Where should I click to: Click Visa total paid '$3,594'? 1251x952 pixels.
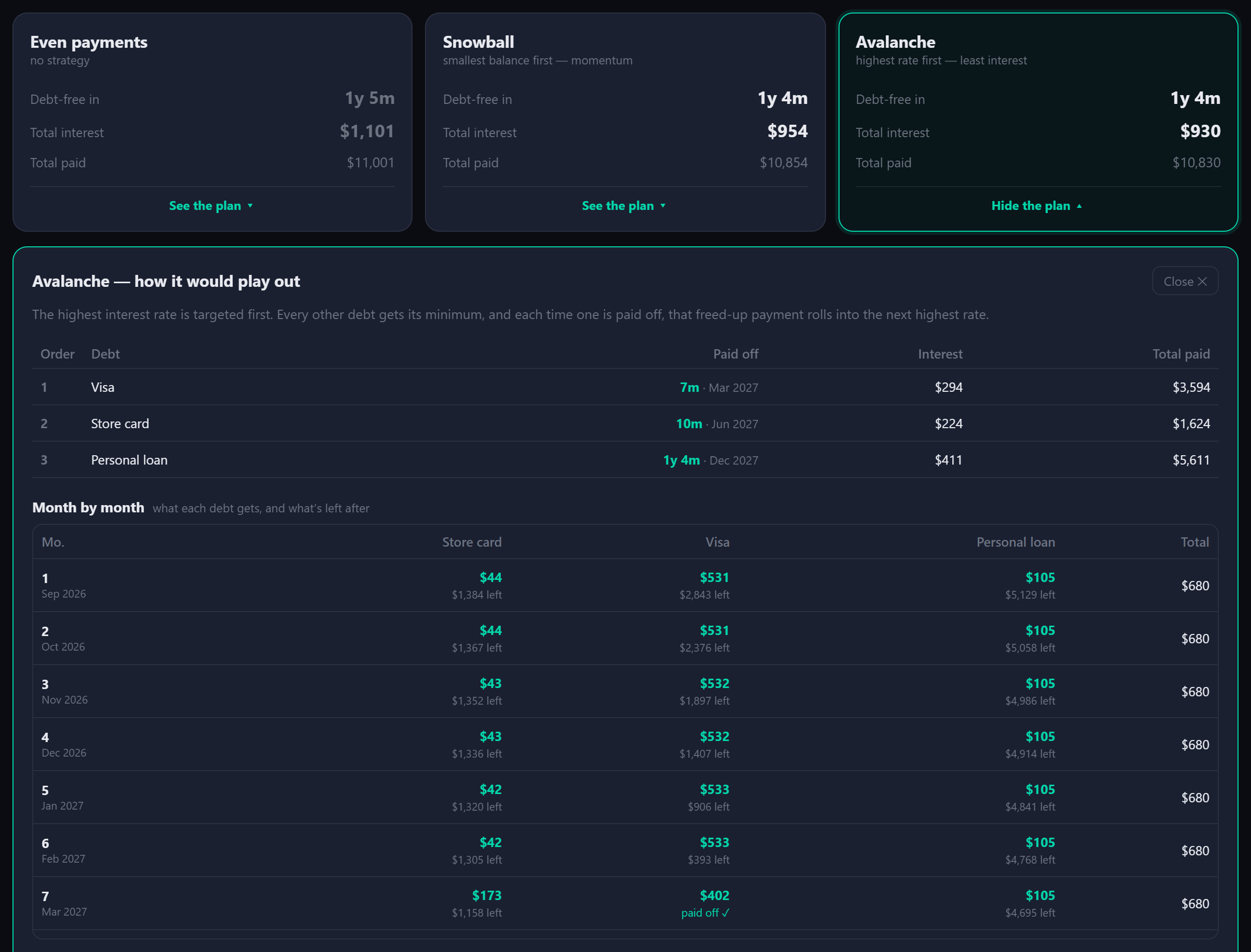1191,388
